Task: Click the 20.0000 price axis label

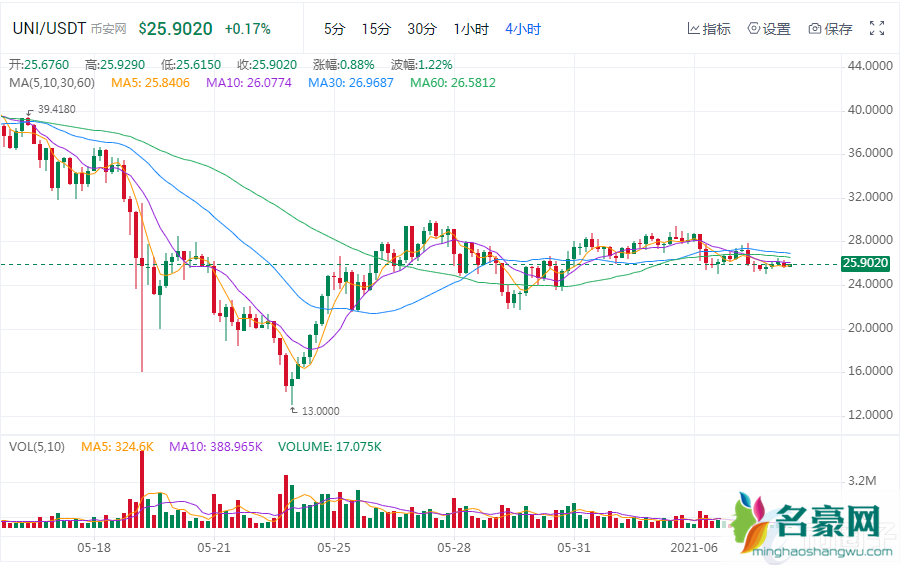Action: tap(870, 328)
